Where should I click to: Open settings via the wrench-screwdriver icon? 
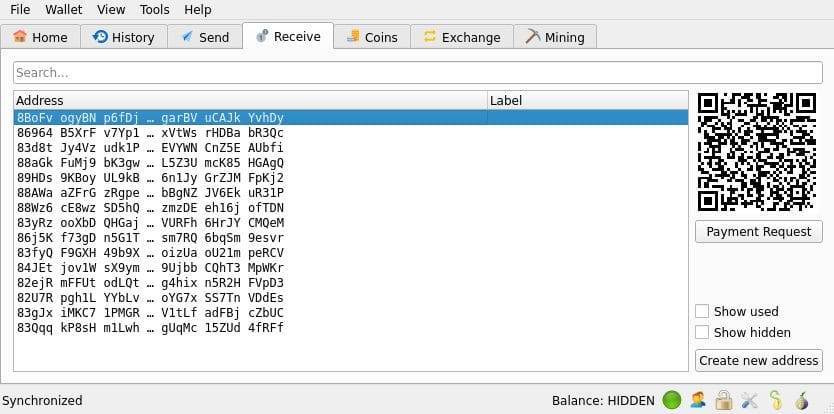point(749,400)
